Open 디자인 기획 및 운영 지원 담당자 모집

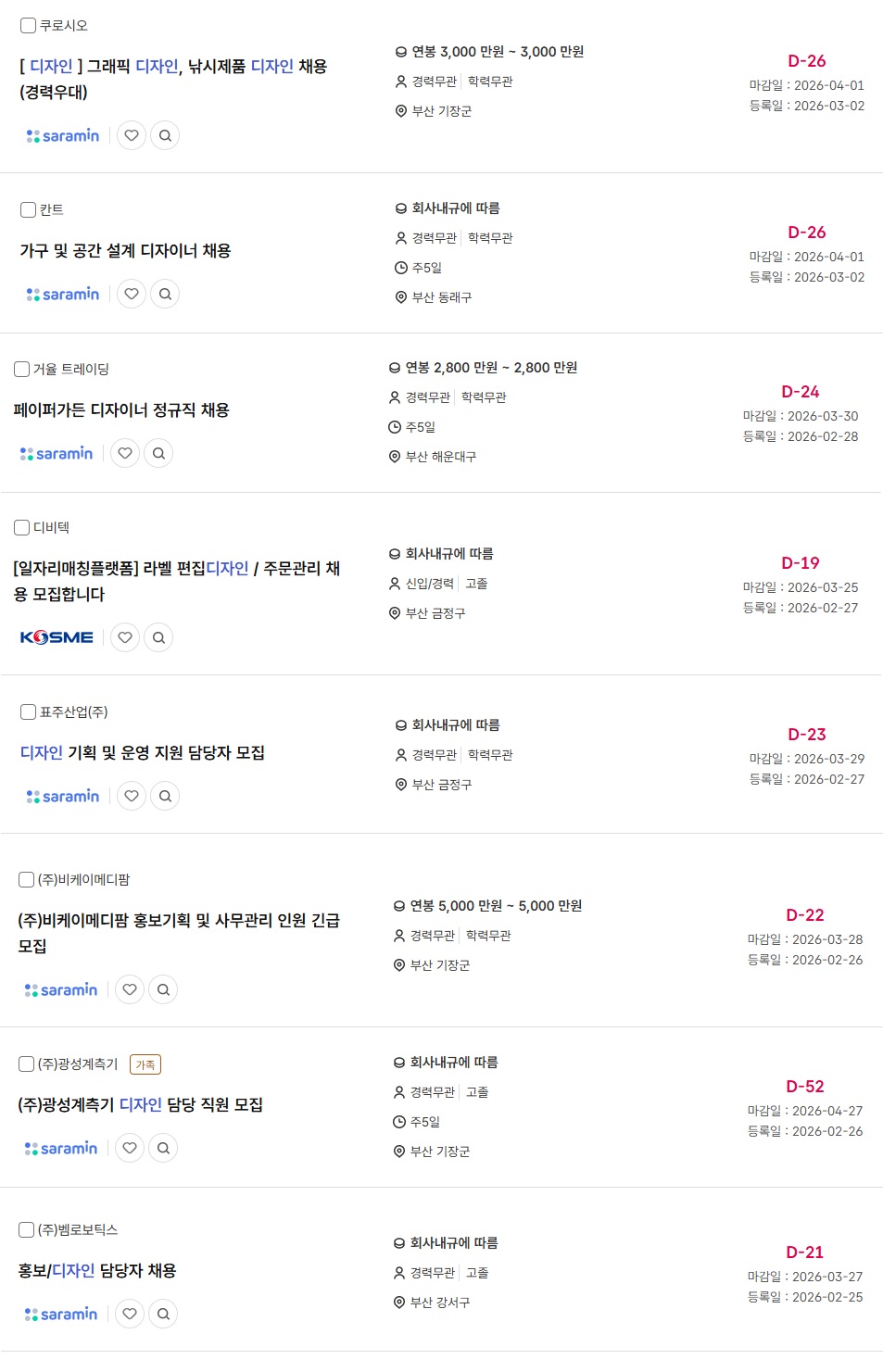143,753
